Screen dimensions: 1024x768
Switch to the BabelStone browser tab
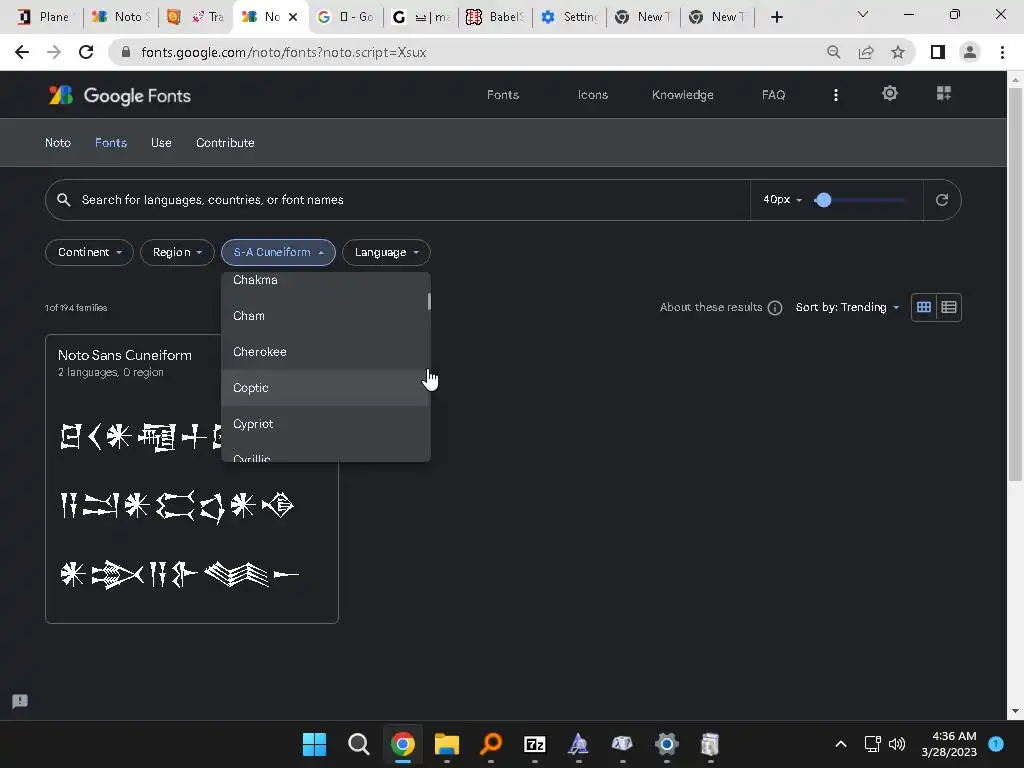point(496,17)
